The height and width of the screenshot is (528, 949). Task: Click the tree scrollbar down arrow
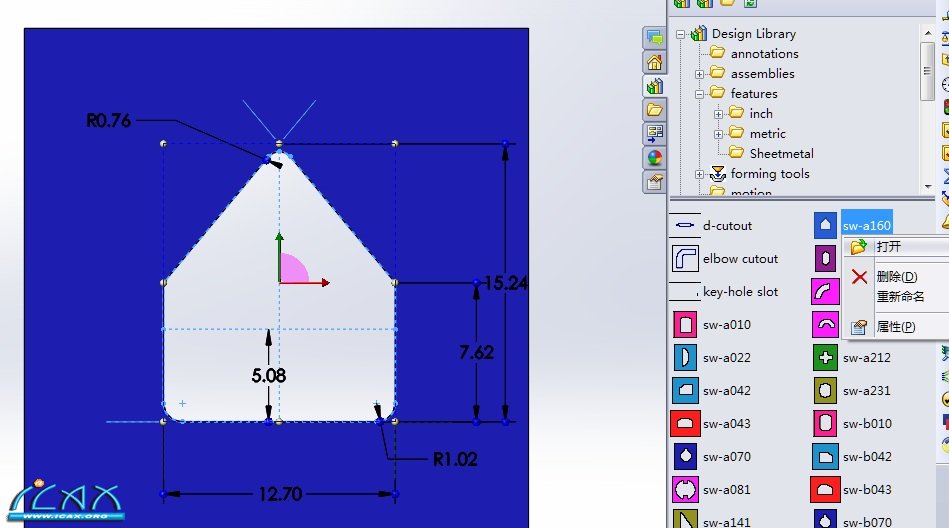click(x=927, y=186)
